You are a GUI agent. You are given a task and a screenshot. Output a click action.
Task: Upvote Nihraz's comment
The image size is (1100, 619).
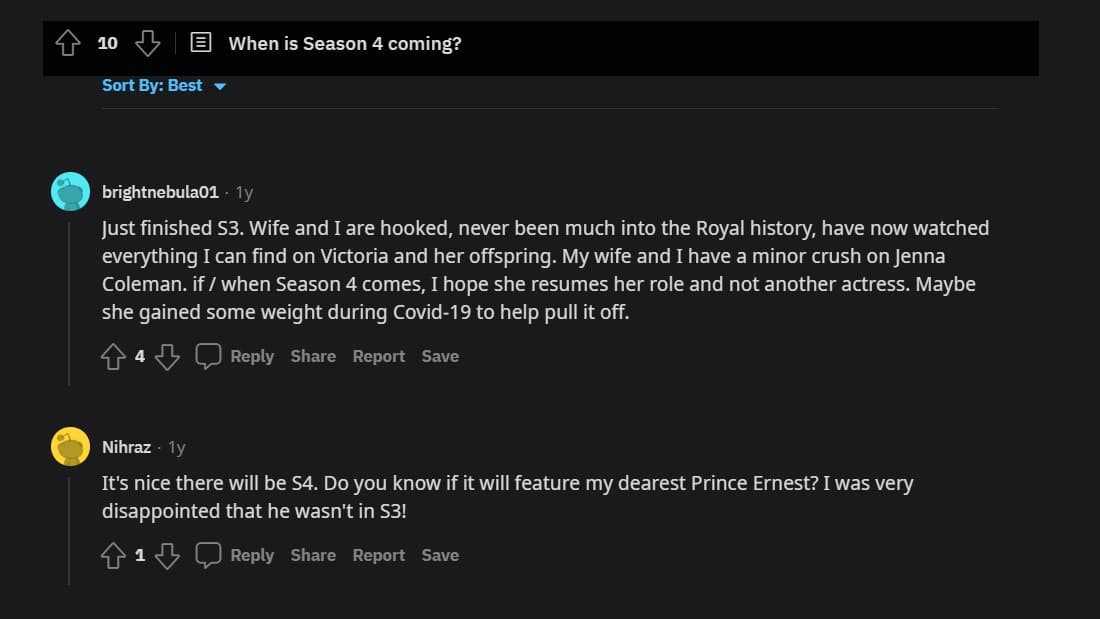(x=113, y=555)
